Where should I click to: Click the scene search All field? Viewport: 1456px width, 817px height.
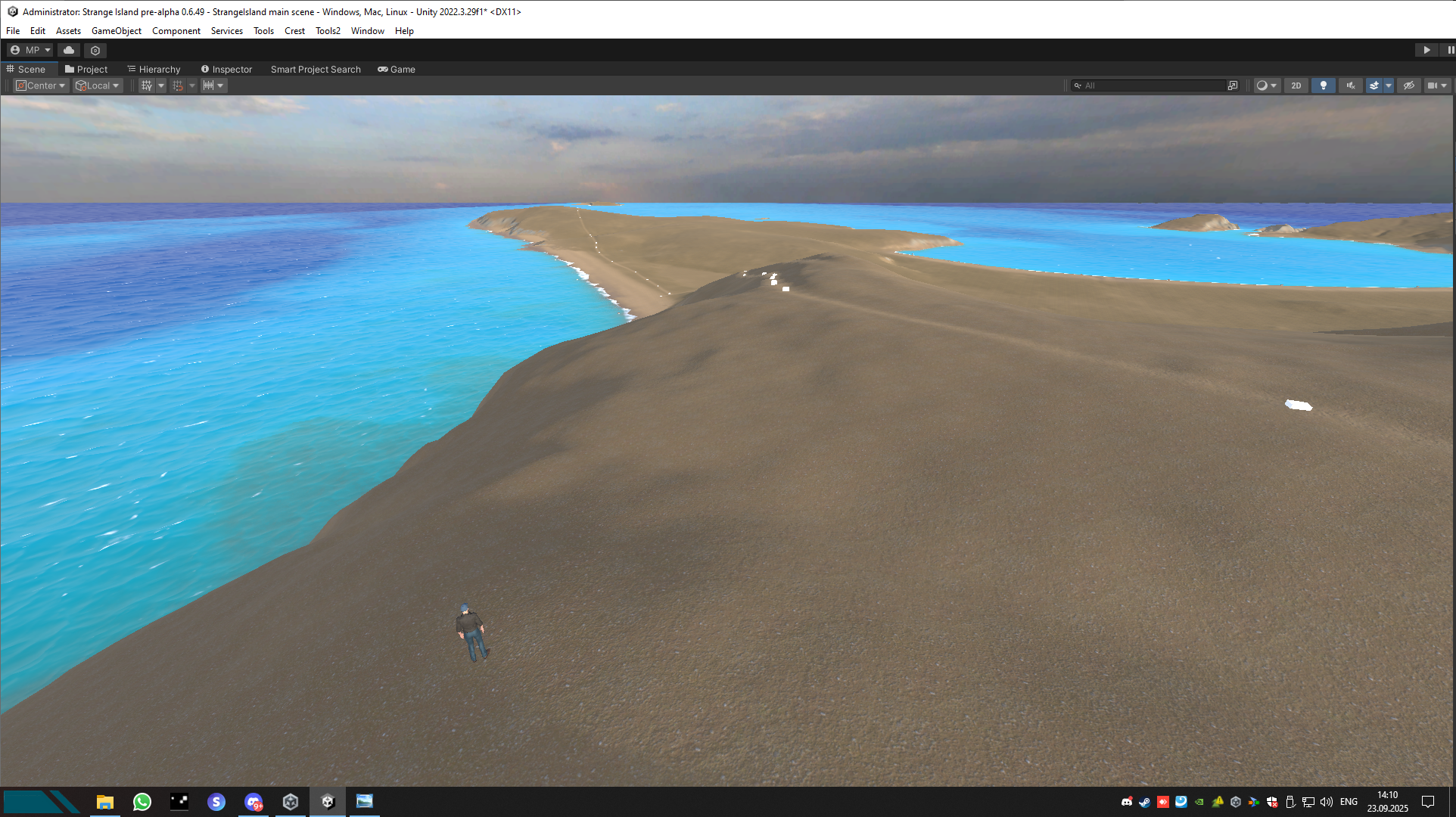(1150, 85)
